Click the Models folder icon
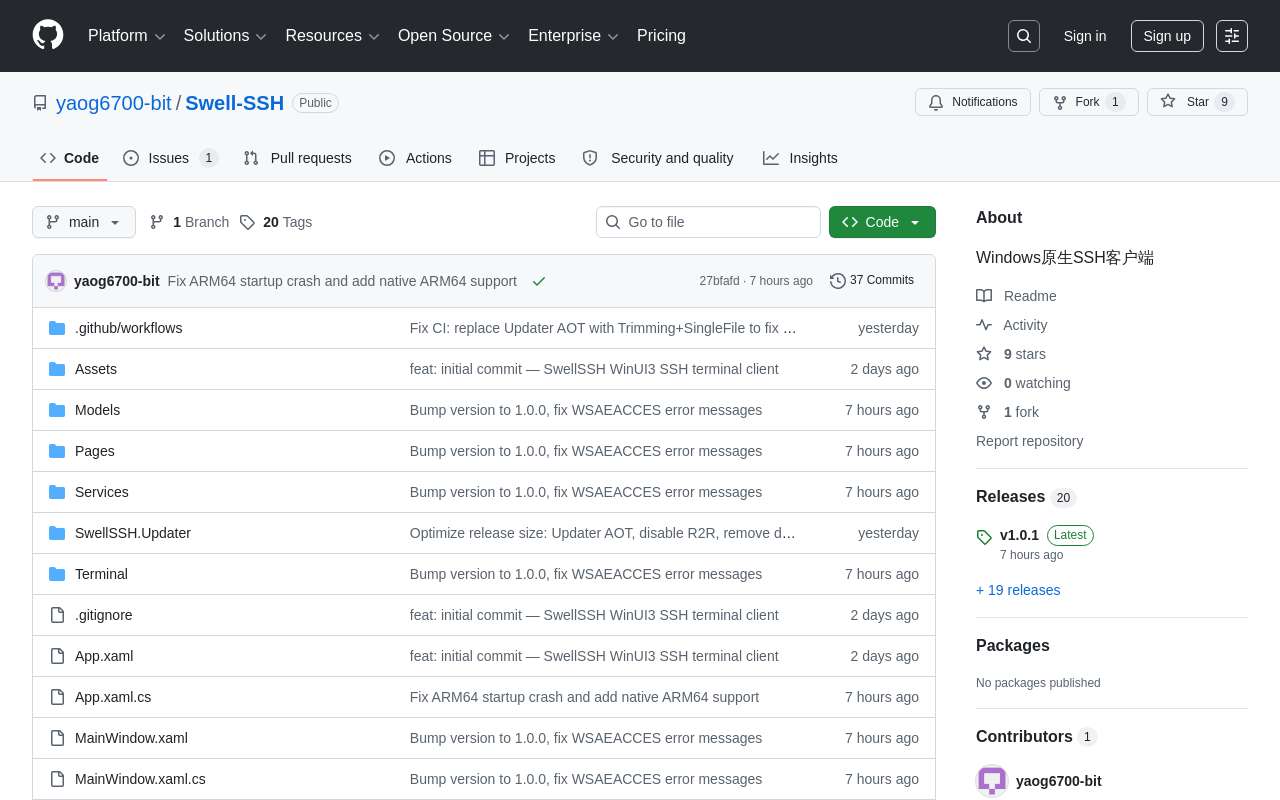Viewport: 1280px width, 800px height. [57, 410]
